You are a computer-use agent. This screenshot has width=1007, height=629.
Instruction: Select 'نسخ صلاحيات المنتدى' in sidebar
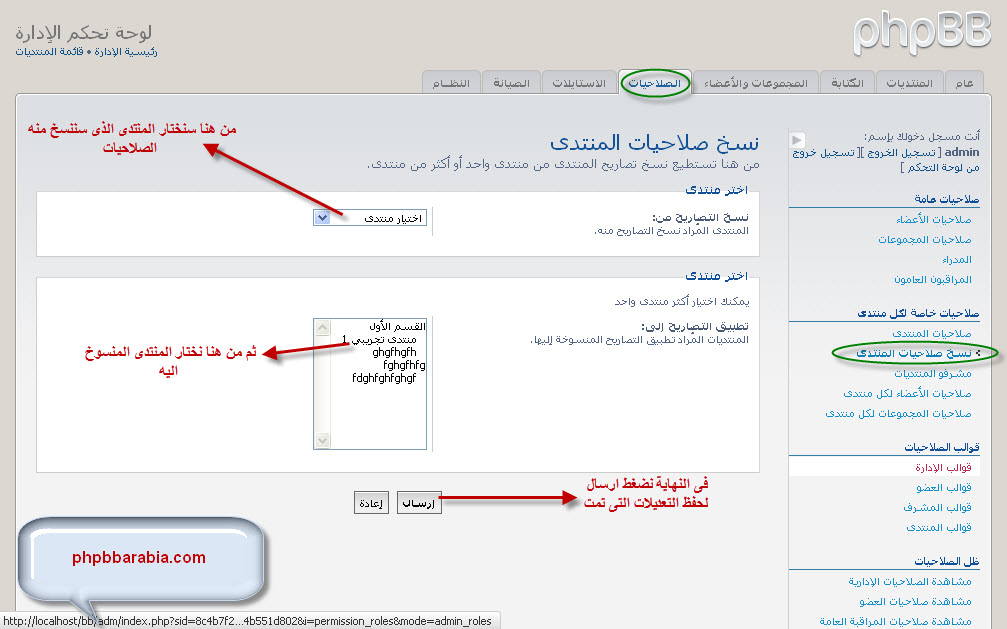[x=913, y=353]
